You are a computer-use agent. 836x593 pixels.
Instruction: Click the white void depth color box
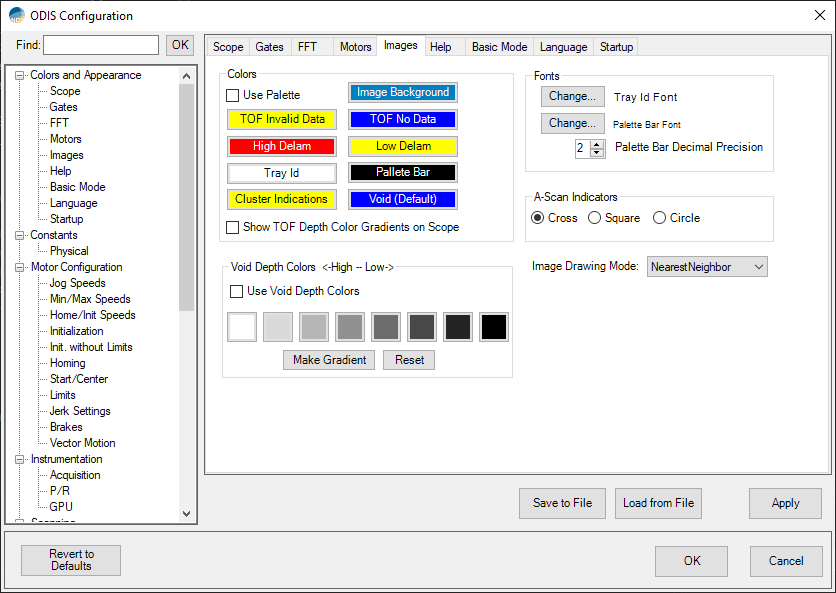coord(242,327)
